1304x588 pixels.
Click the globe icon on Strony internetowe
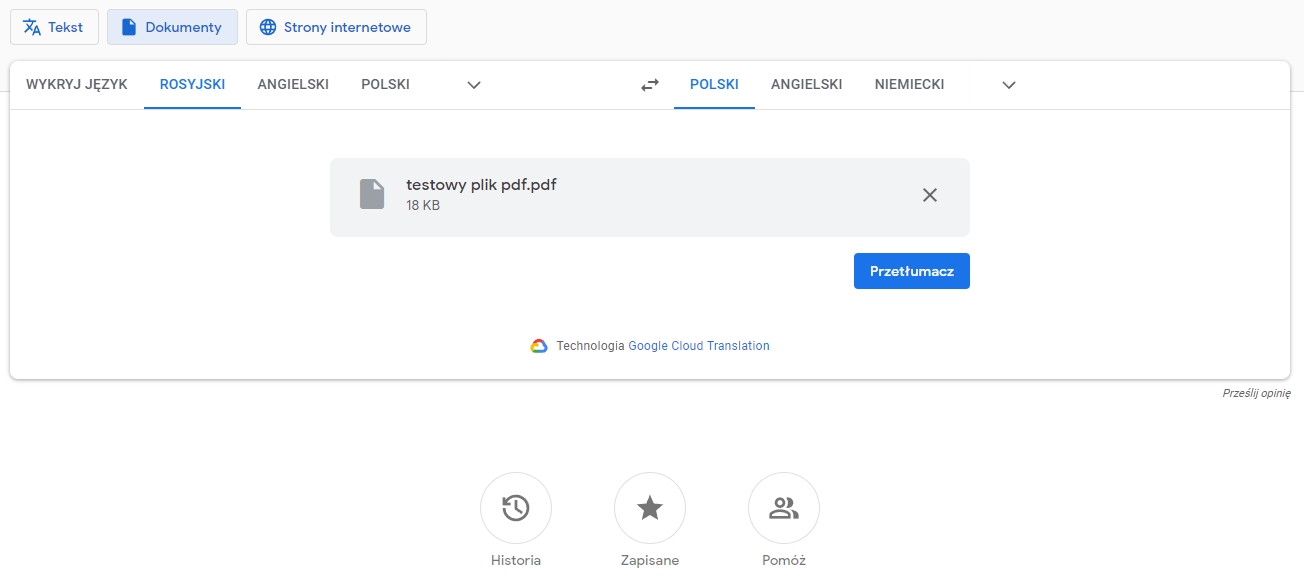click(267, 27)
